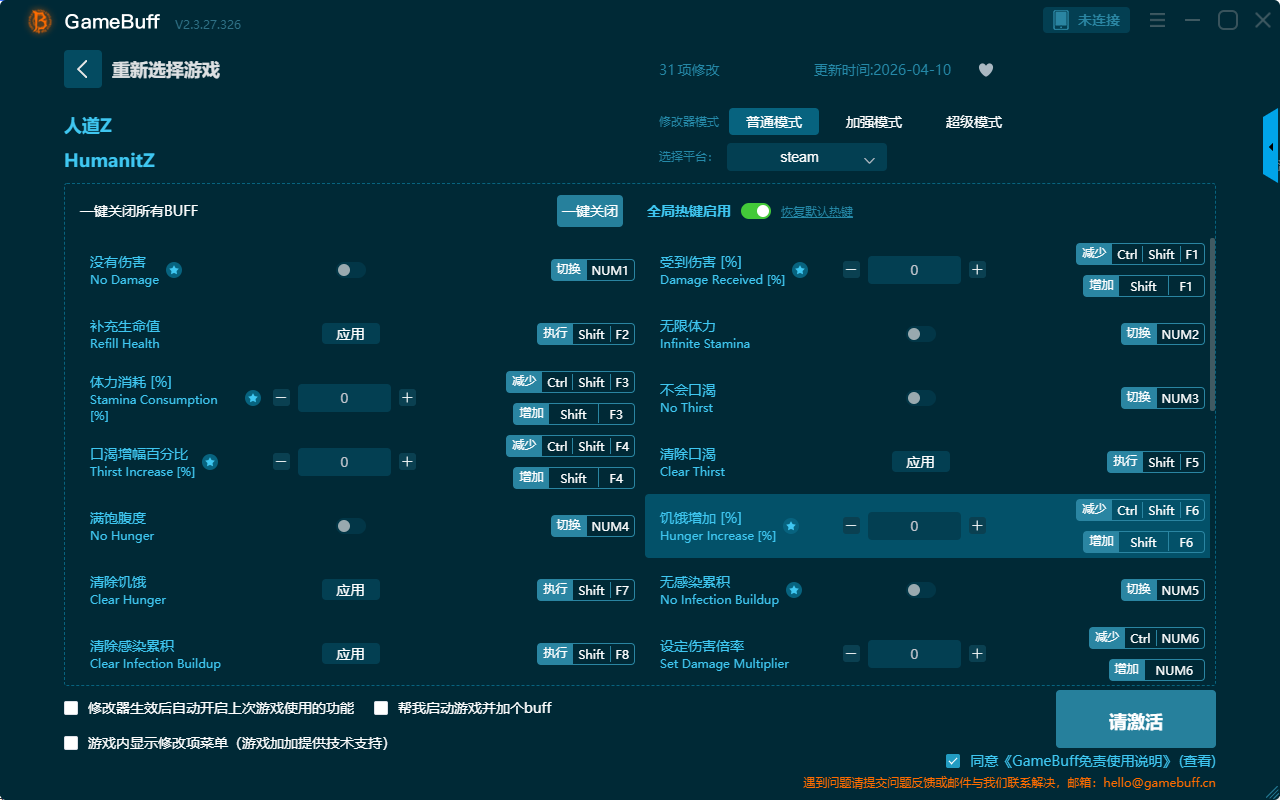Image resolution: width=1280 pixels, height=800 pixels.
Task: Open the steam platform dropdown
Action: (x=806, y=157)
